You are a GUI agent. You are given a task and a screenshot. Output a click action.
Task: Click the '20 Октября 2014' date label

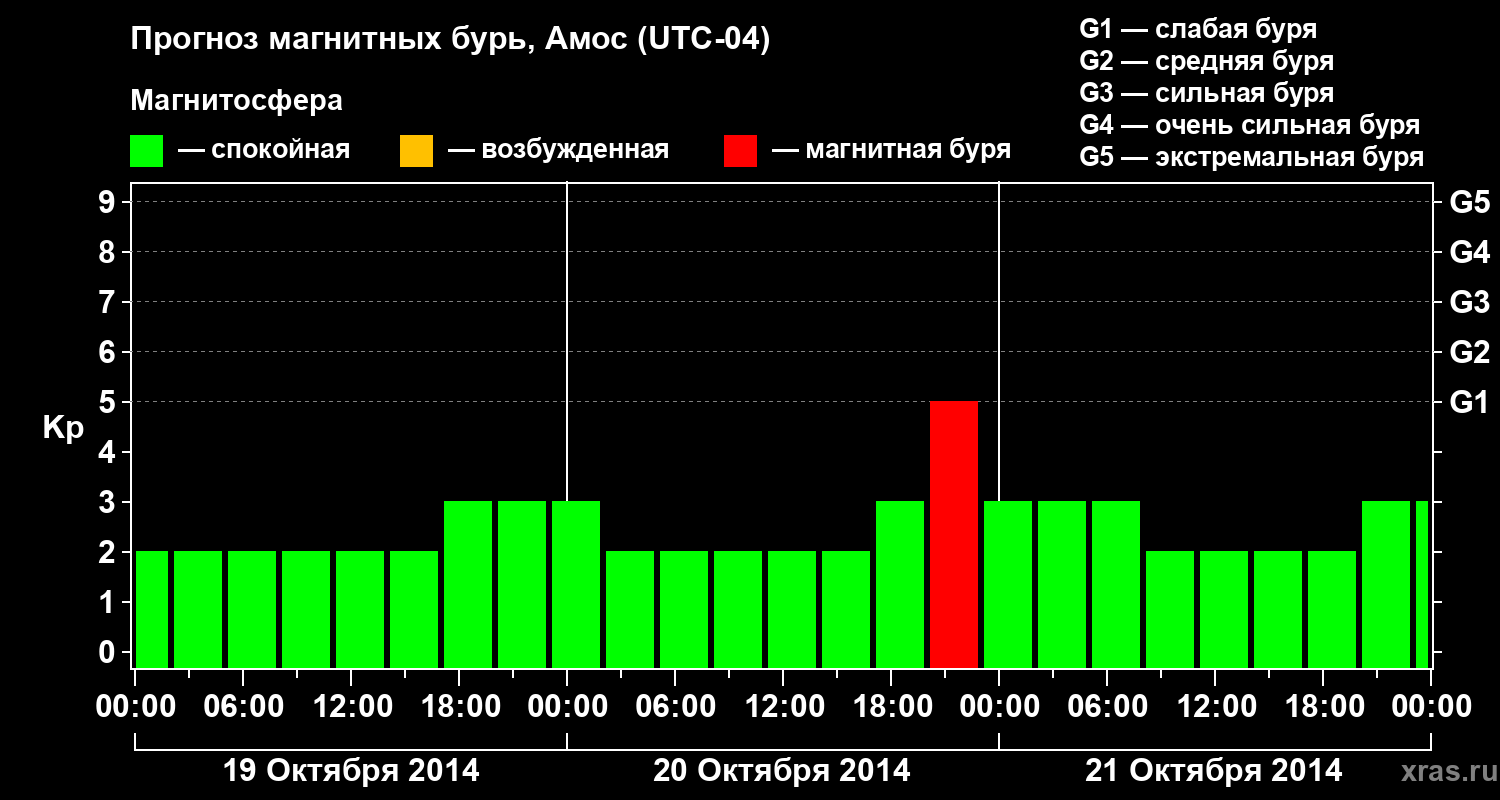pos(782,771)
